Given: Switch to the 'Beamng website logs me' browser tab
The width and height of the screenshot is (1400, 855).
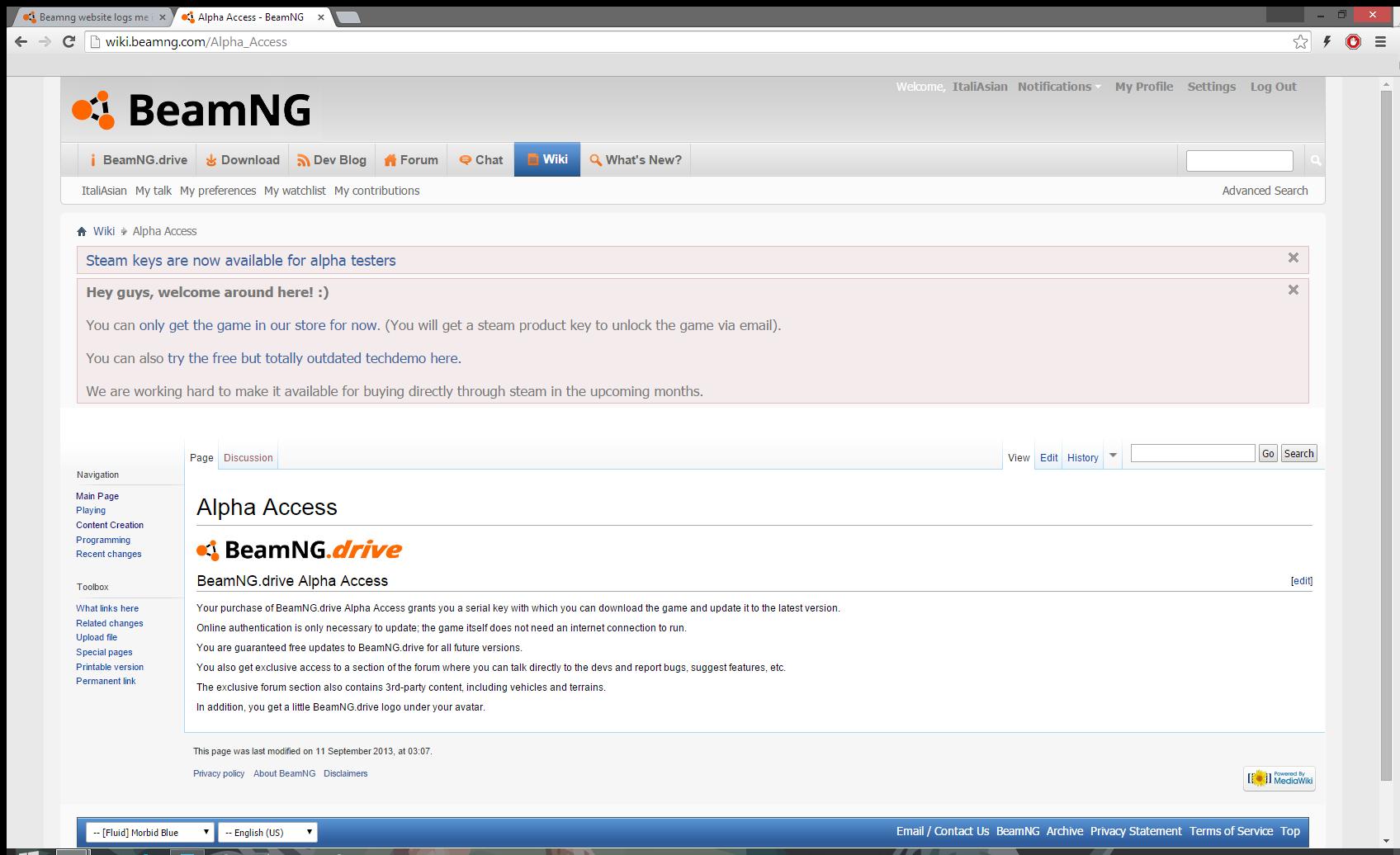Looking at the screenshot, I should 93,17.
